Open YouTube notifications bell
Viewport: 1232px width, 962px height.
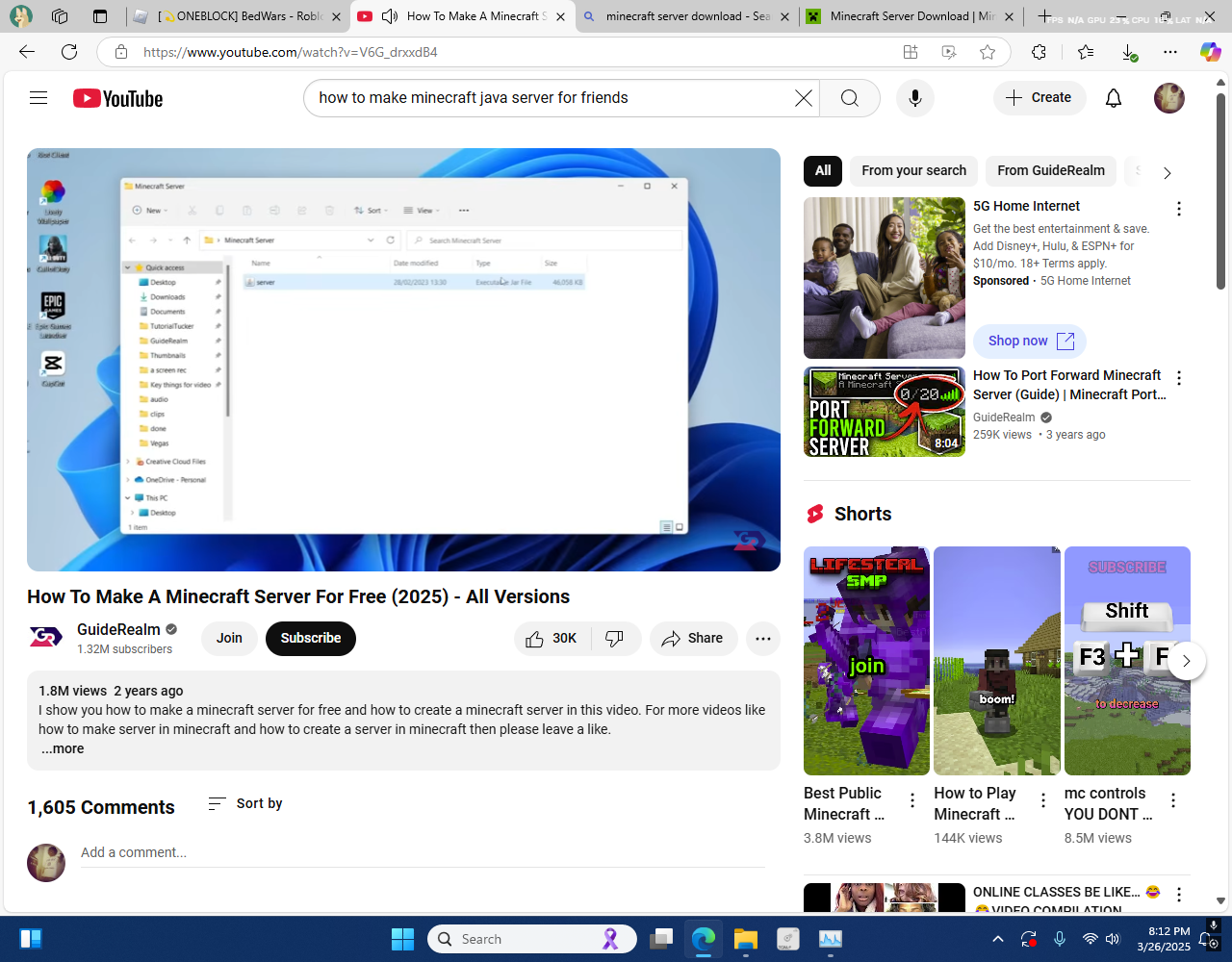1114,98
